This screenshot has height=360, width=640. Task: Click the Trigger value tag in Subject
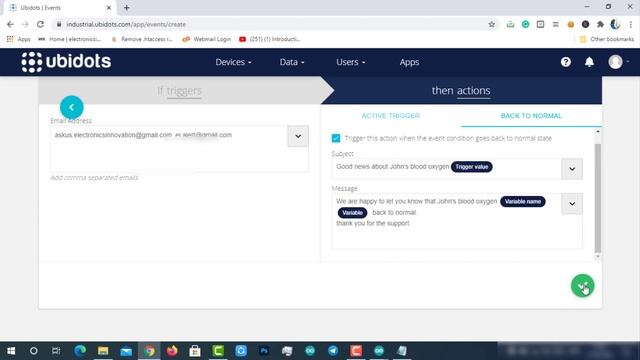pyautogui.click(x=471, y=167)
